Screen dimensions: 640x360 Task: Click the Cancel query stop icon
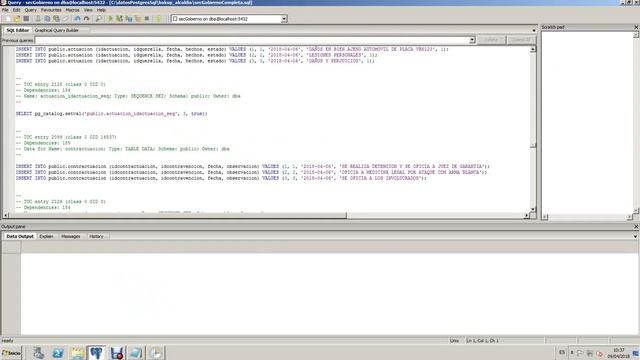click(147, 19)
